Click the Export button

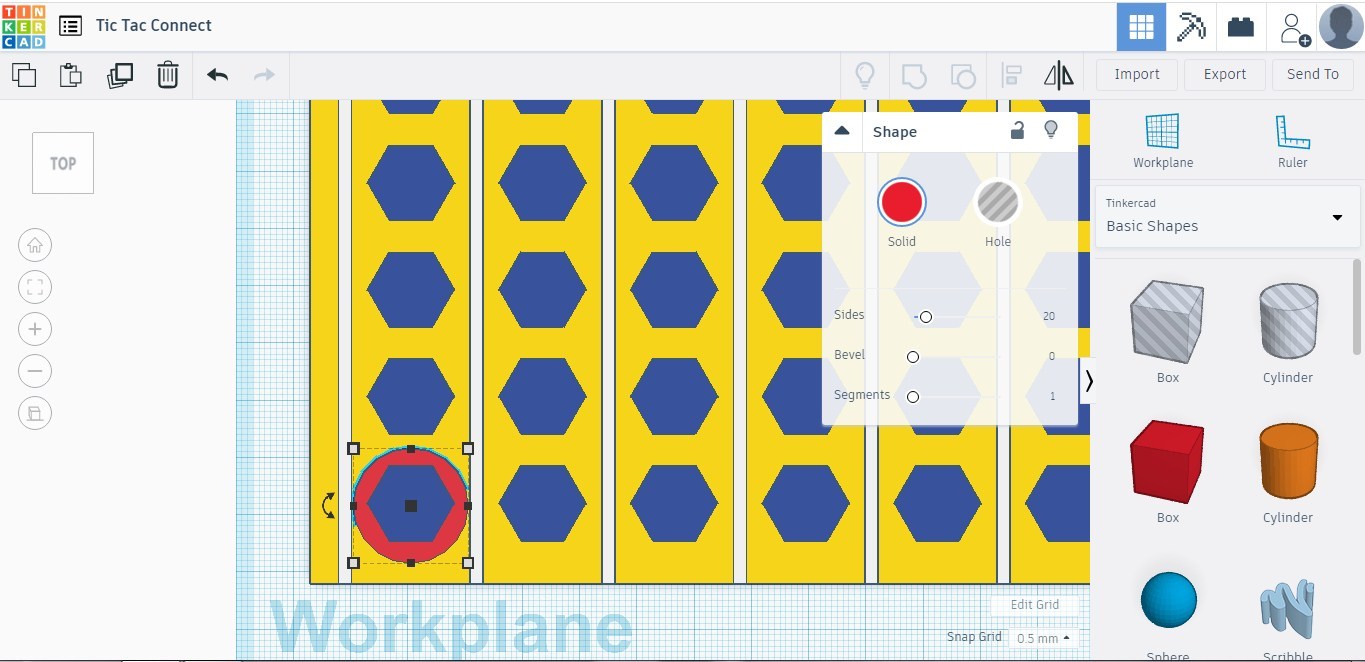1224,74
